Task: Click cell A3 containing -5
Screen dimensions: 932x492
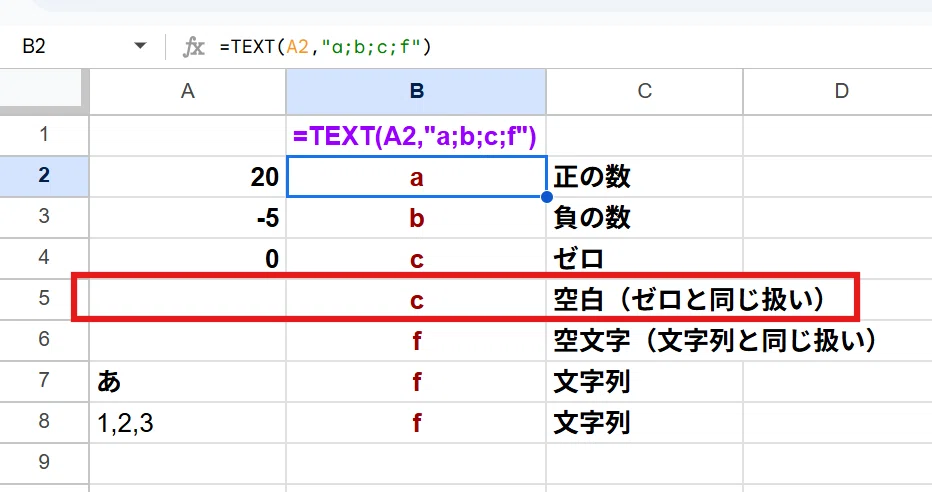Action: [x=188, y=217]
